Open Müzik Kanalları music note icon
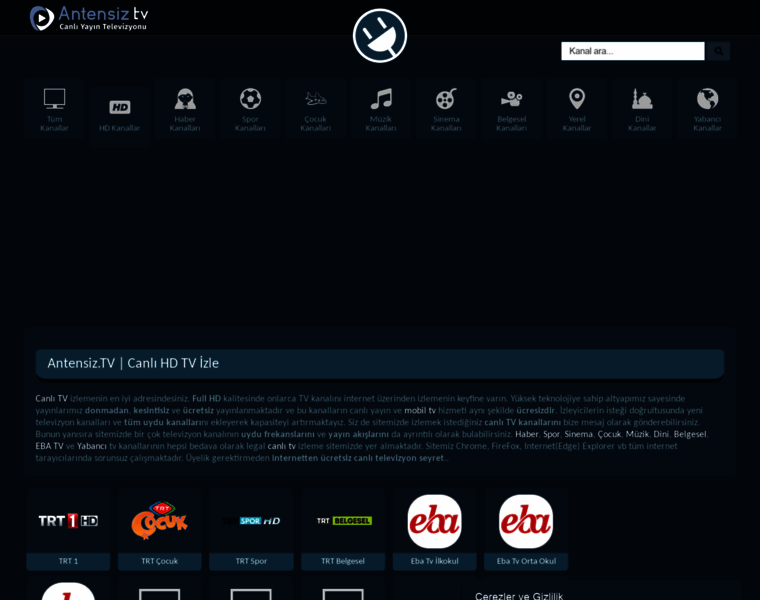Screen dimensions: 760x600 [381, 98]
